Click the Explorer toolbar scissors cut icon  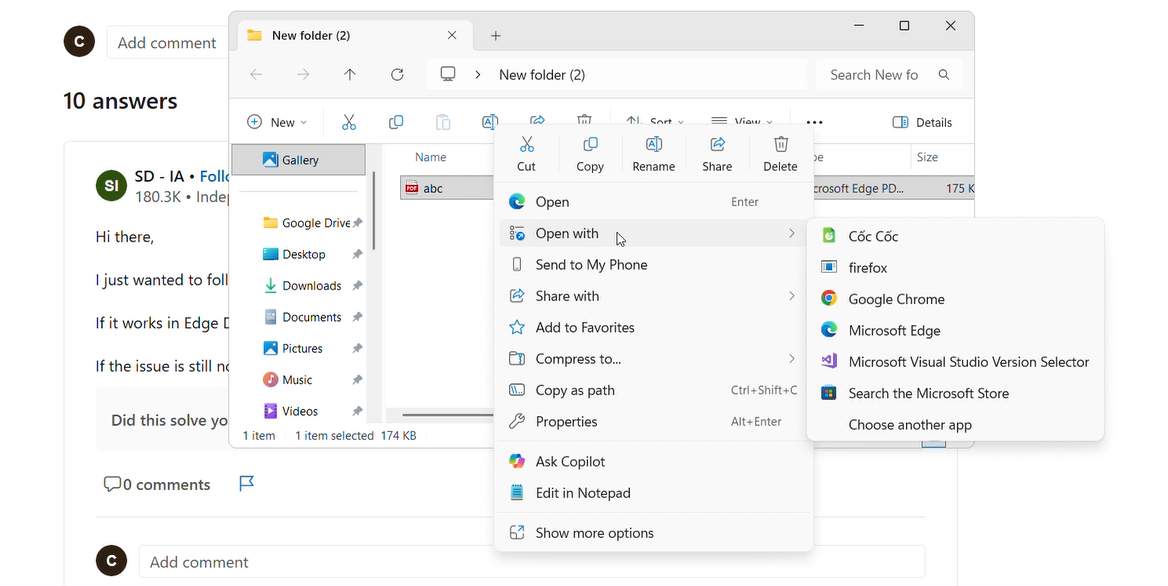pos(349,122)
